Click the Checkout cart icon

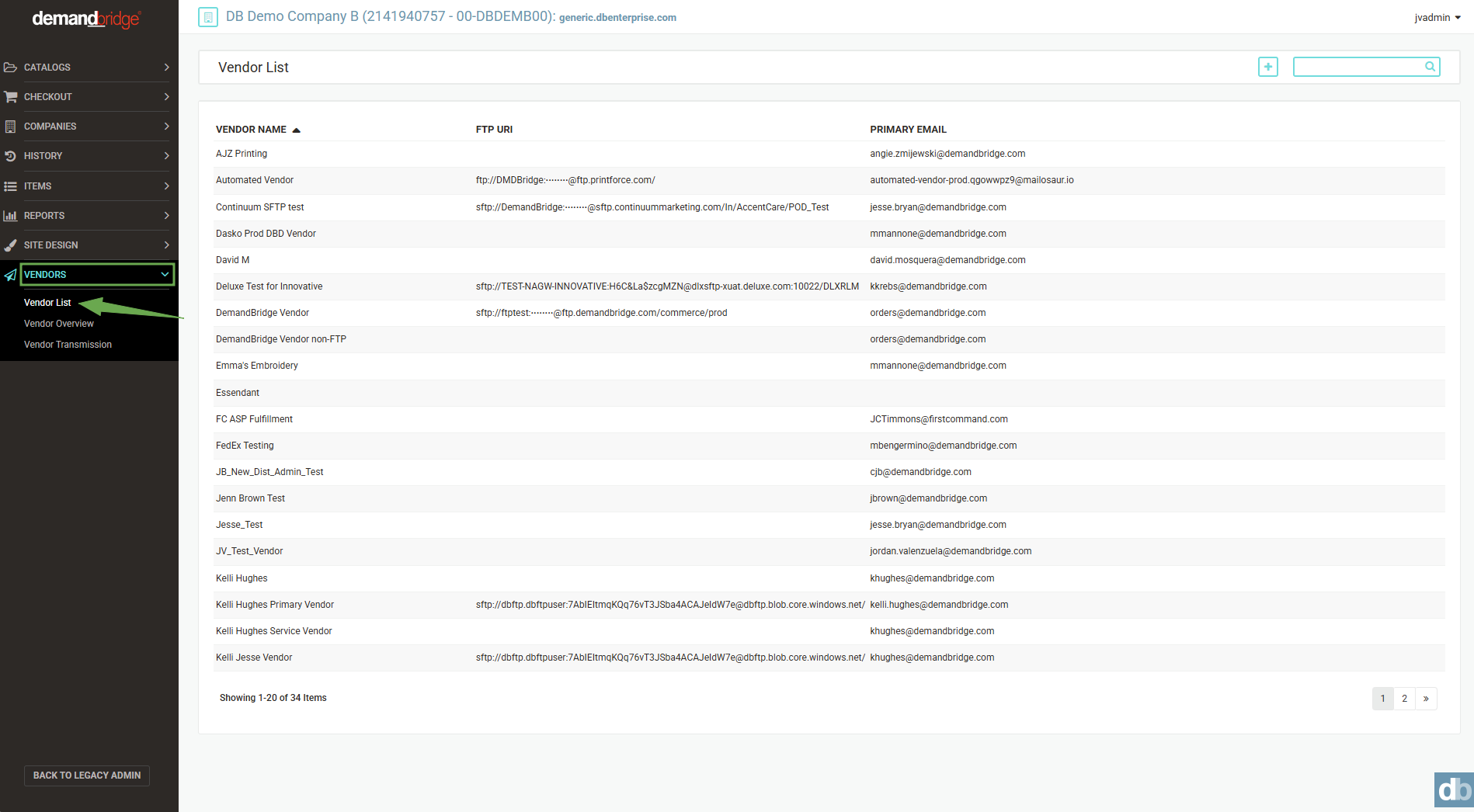coord(10,97)
